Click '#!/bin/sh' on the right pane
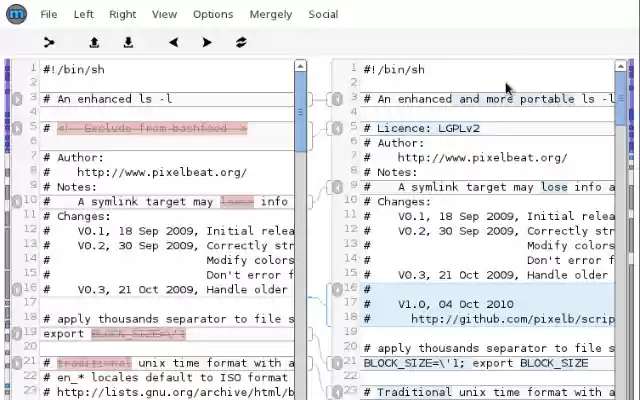640x400 pixels. pyautogui.click(x=394, y=69)
